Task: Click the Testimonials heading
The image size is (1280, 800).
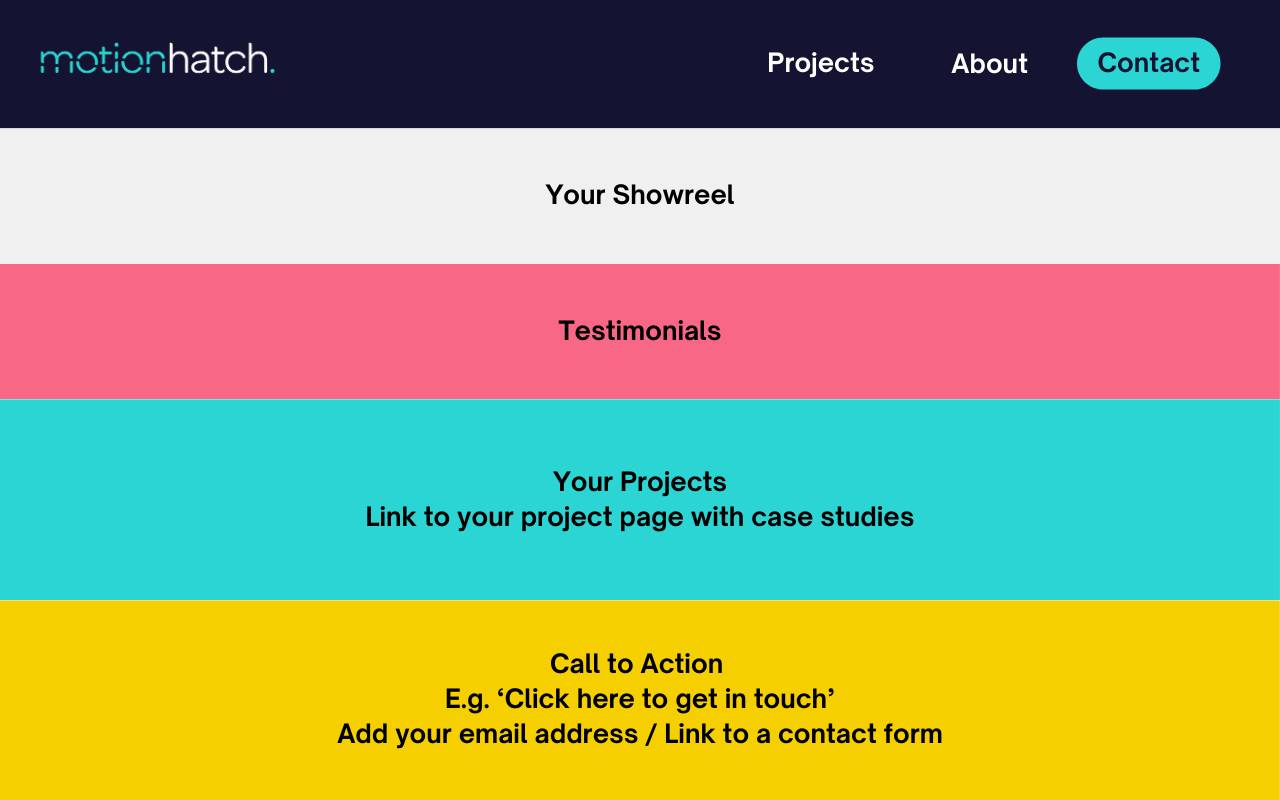Action: 640,331
